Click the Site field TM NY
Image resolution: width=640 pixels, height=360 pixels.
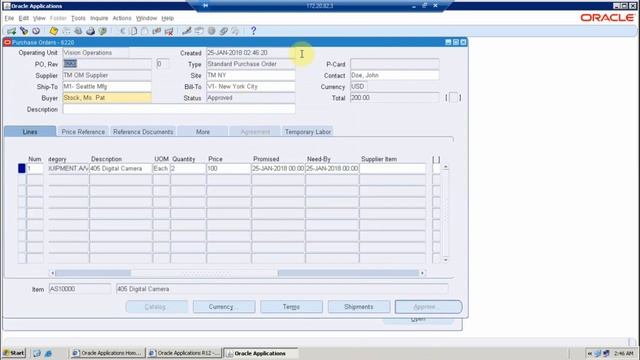(251, 76)
